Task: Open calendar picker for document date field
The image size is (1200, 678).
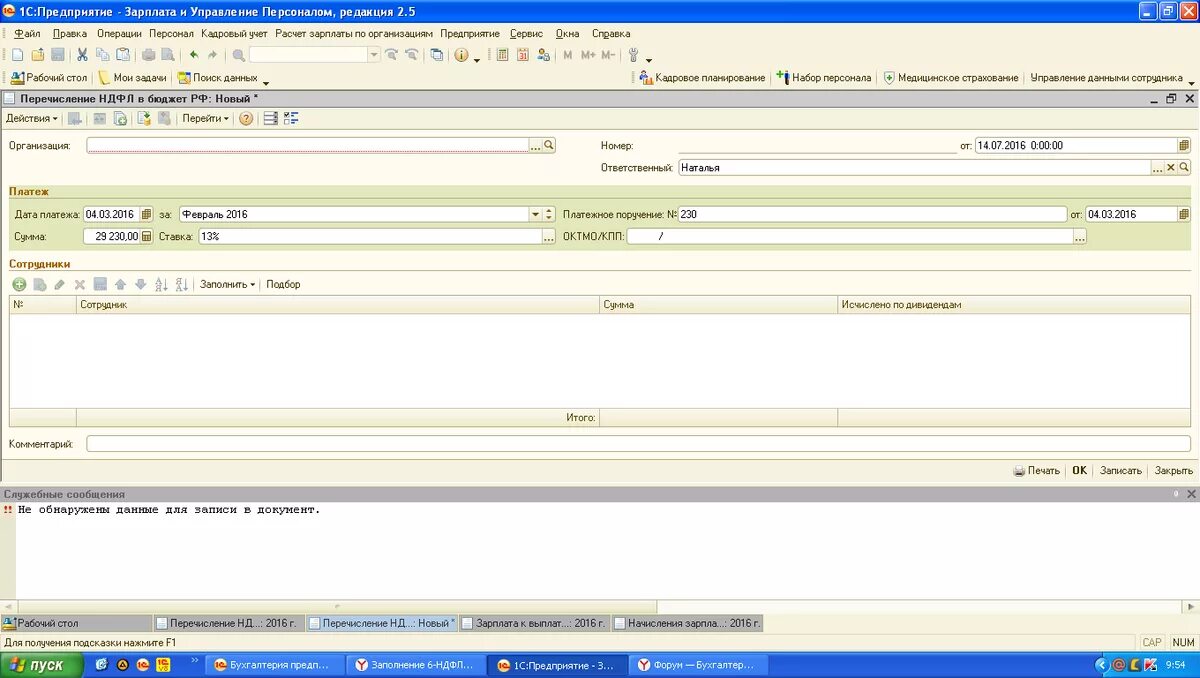Action: click(x=1184, y=145)
